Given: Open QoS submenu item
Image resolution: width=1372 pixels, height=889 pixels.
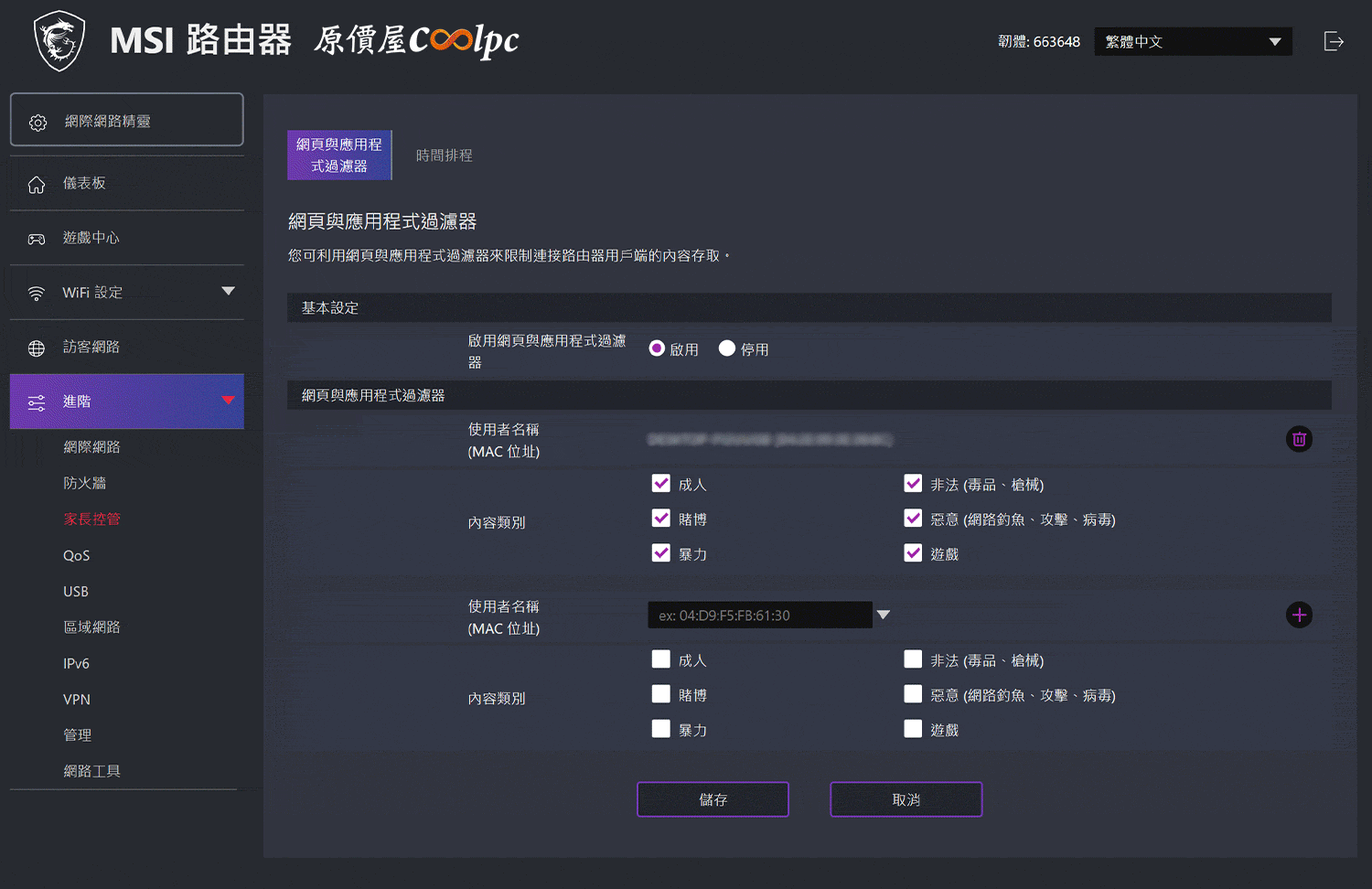Looking at the screenshot, I should coord(76,555).
